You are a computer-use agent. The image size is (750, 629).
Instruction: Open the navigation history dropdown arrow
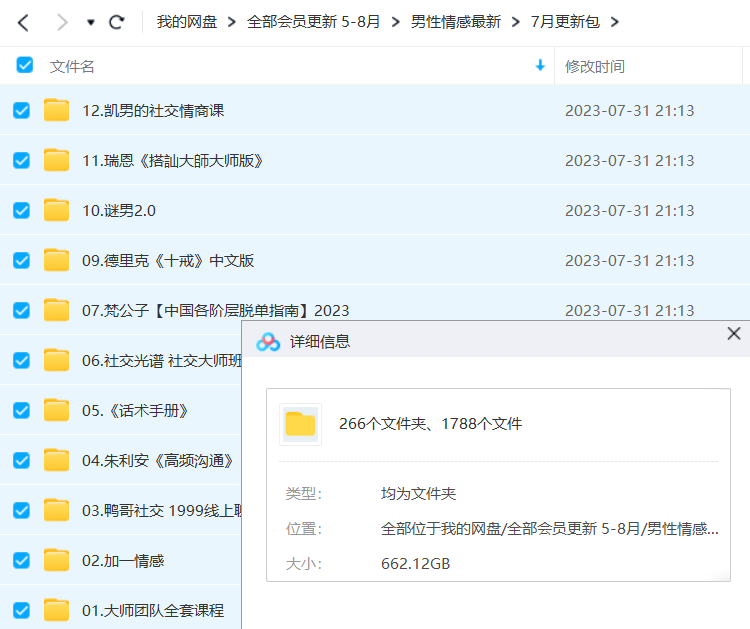(x=90, y=22)
